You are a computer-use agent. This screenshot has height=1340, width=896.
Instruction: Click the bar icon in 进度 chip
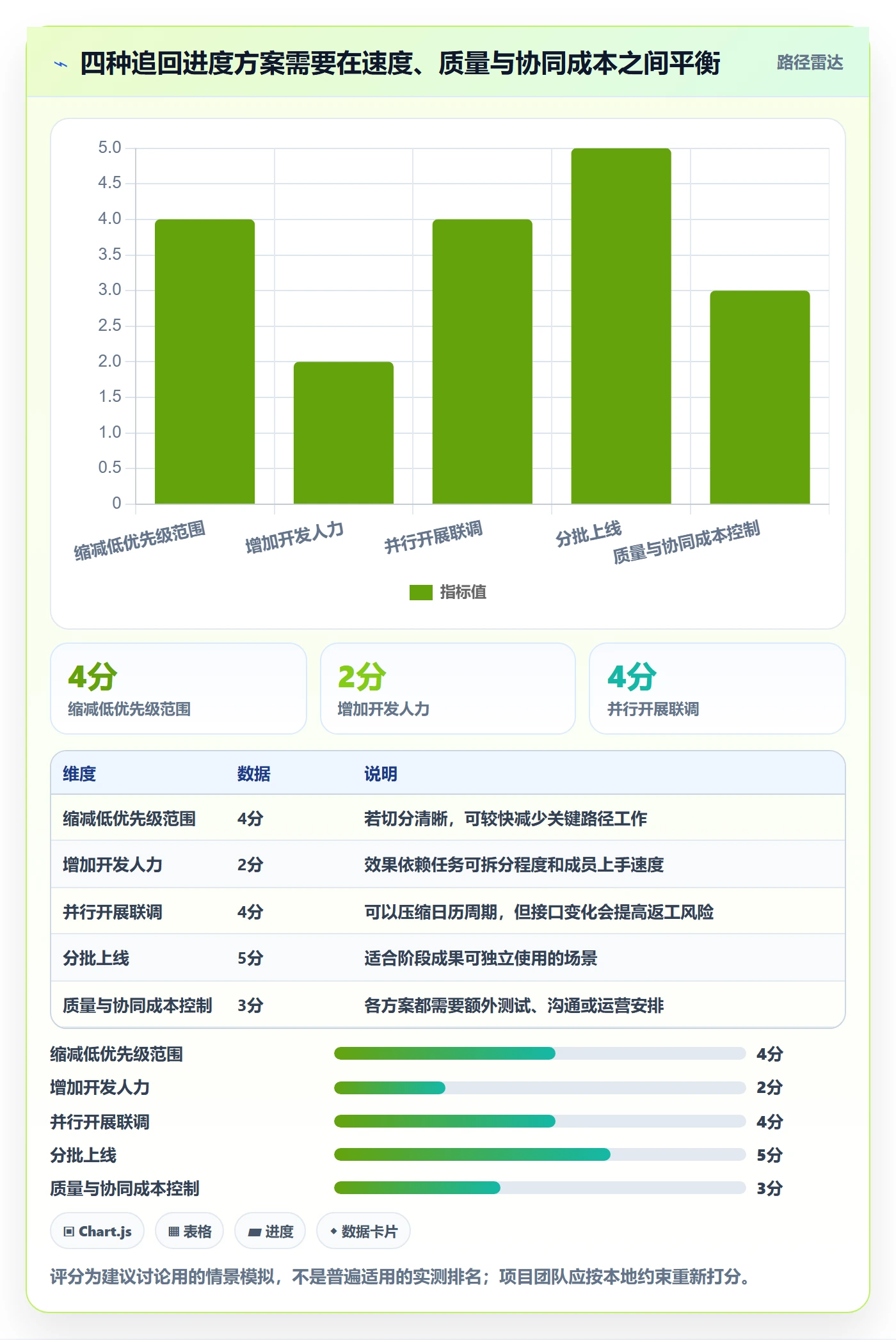(x=255, y=1232)
